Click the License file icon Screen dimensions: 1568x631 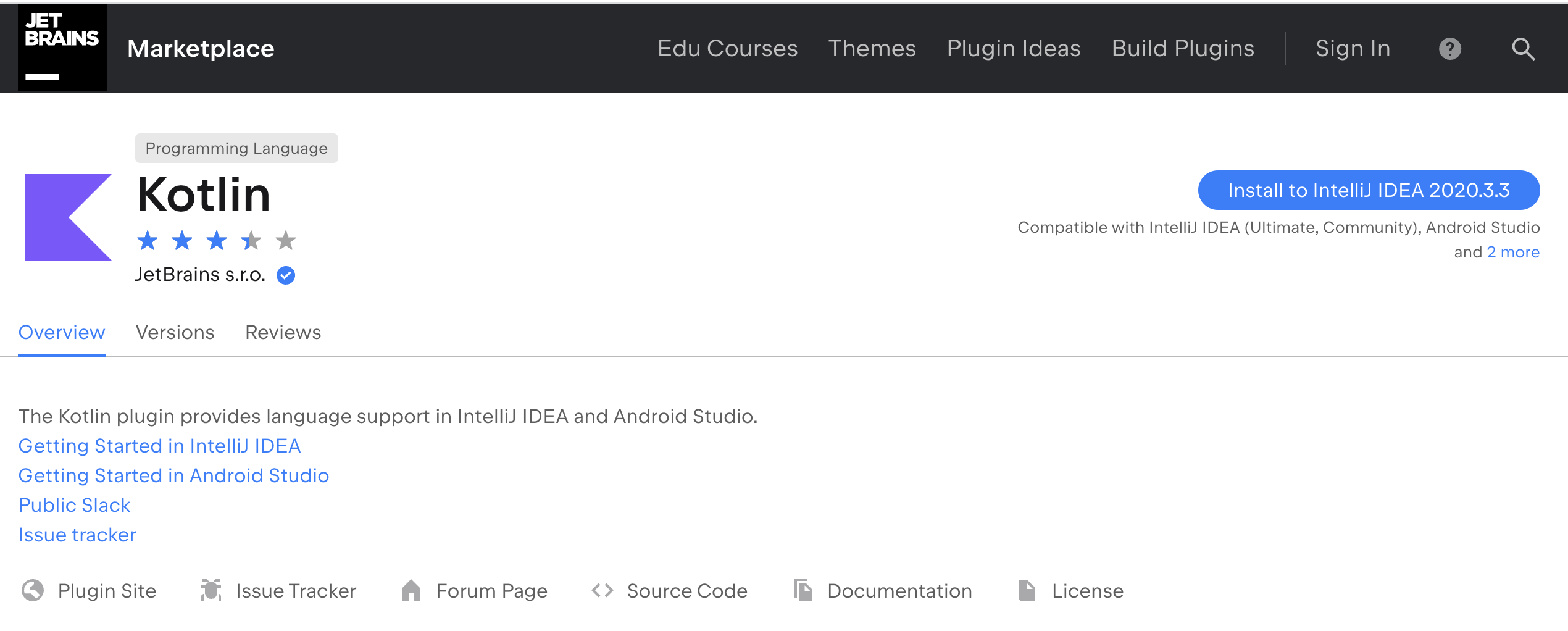(1027, 590)
